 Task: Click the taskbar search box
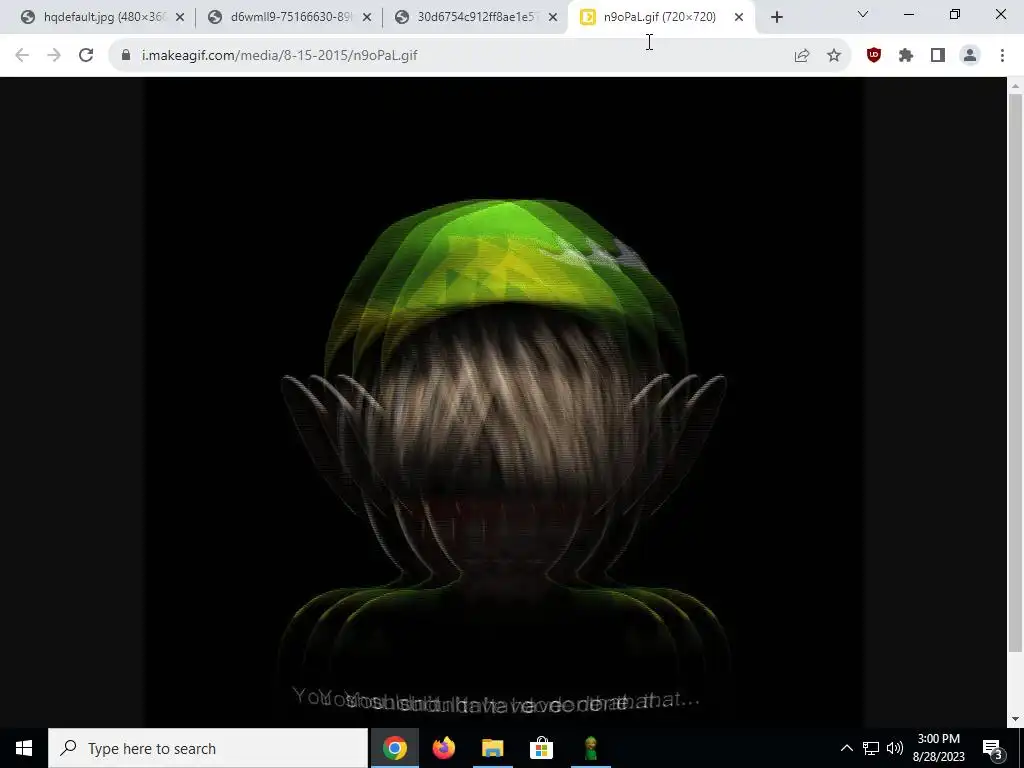[208, 748]
